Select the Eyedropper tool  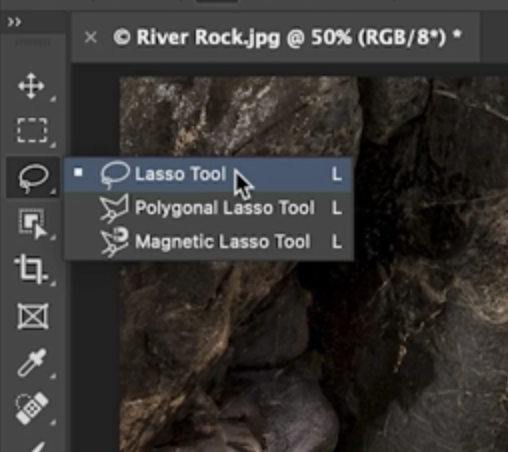pos(32,362)
